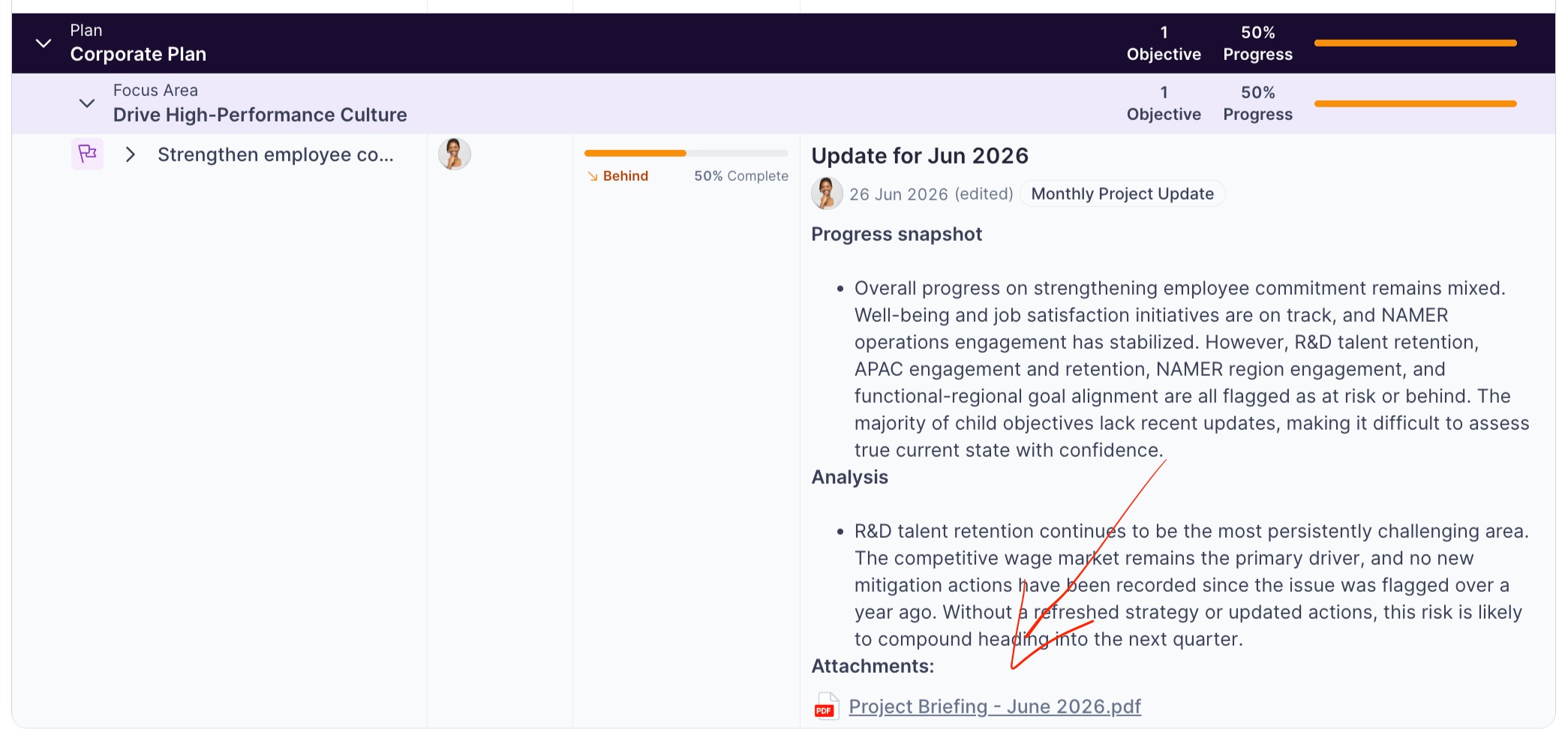Viewport: 1568px width, 741px height.
Task: Click the Corporate Plan orange progress bar
Action: 1416,43
